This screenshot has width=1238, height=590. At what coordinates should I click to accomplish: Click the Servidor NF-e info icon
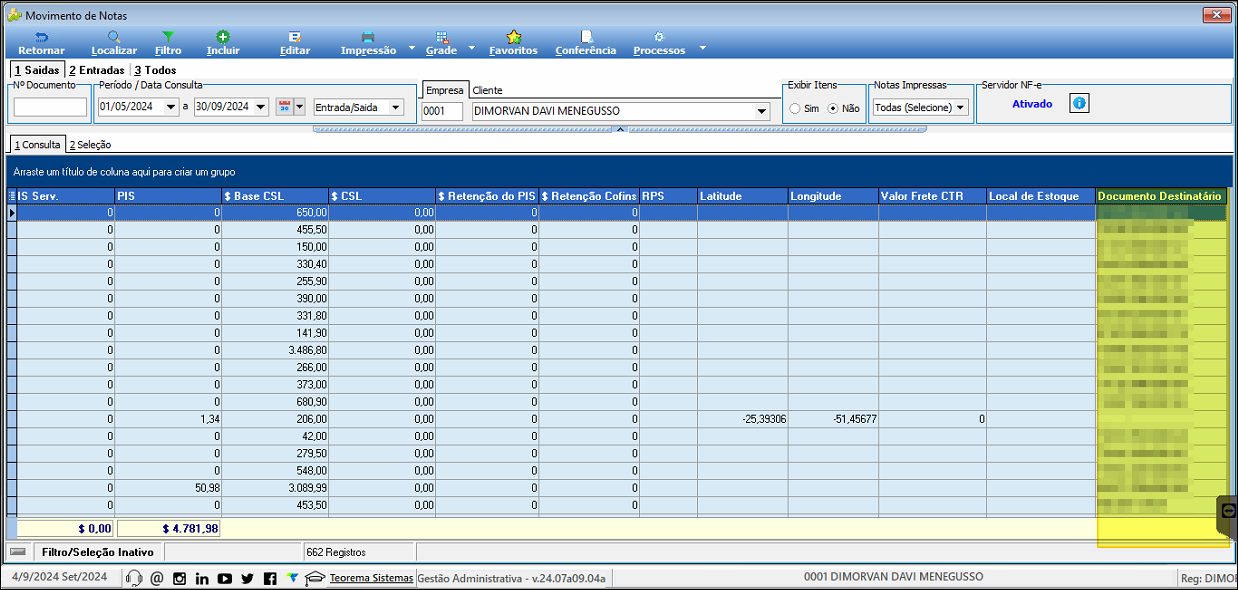(x=1079, y=103)
